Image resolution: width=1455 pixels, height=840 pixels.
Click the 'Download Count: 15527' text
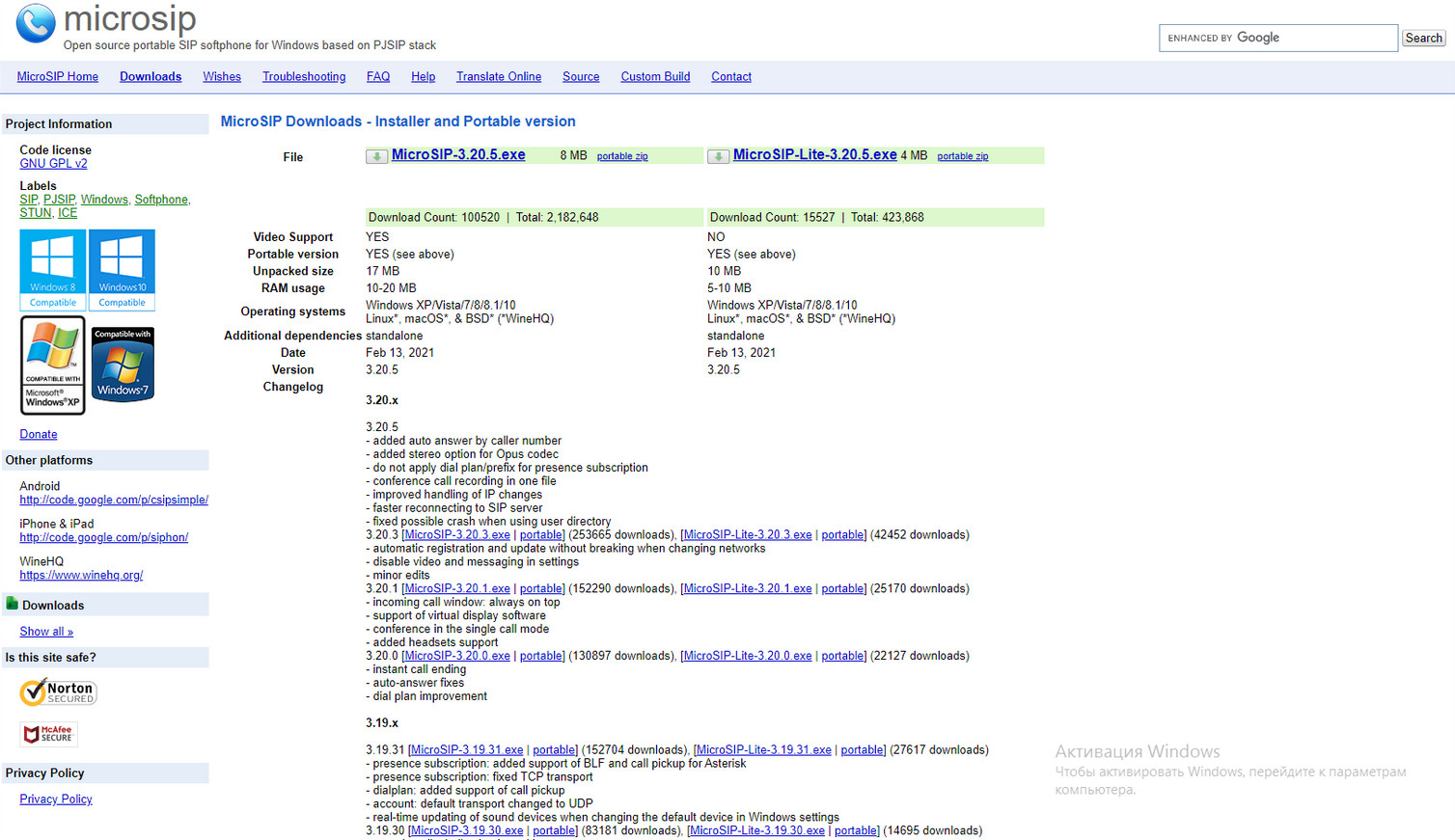(773, 218)
